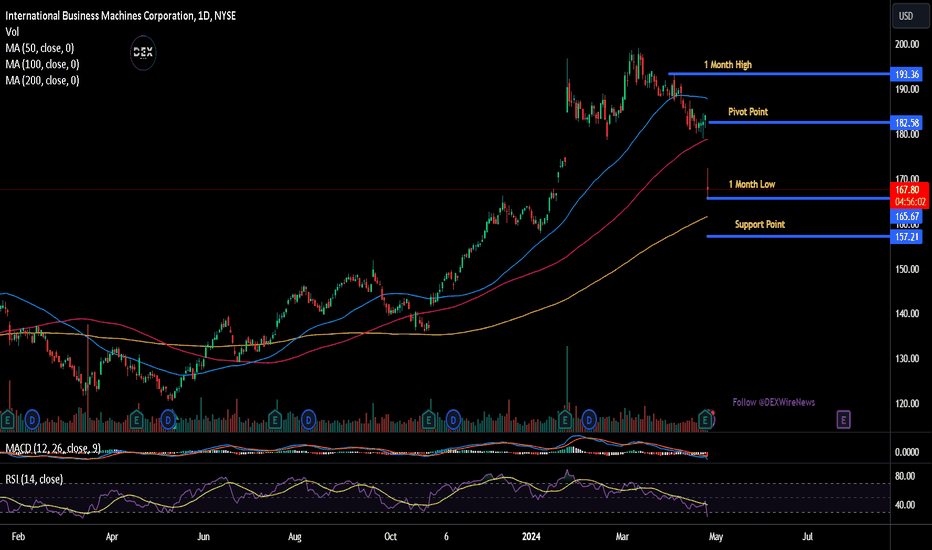932x550 pixels.
Task: Select the Vol indicator legend
Action: [12, 32]
